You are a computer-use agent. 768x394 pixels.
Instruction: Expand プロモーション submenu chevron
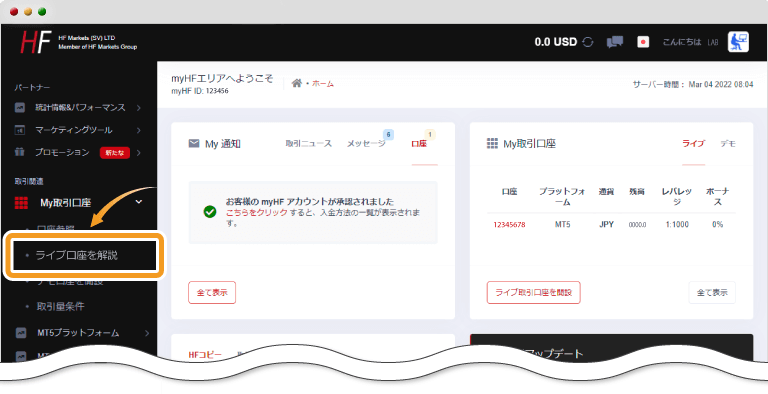coord(139,152)
